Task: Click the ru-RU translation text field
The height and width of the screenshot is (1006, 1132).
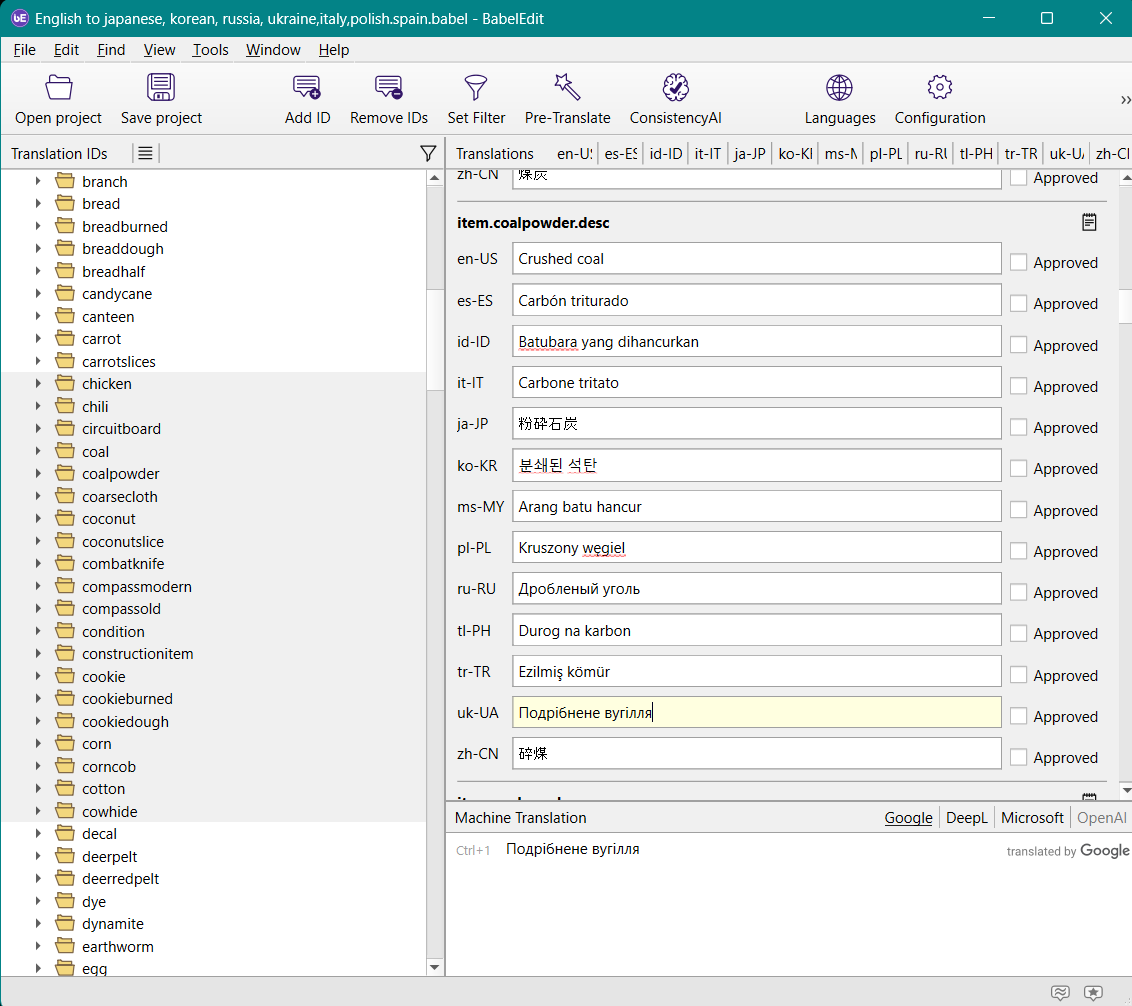Action: tap(756, 589)
